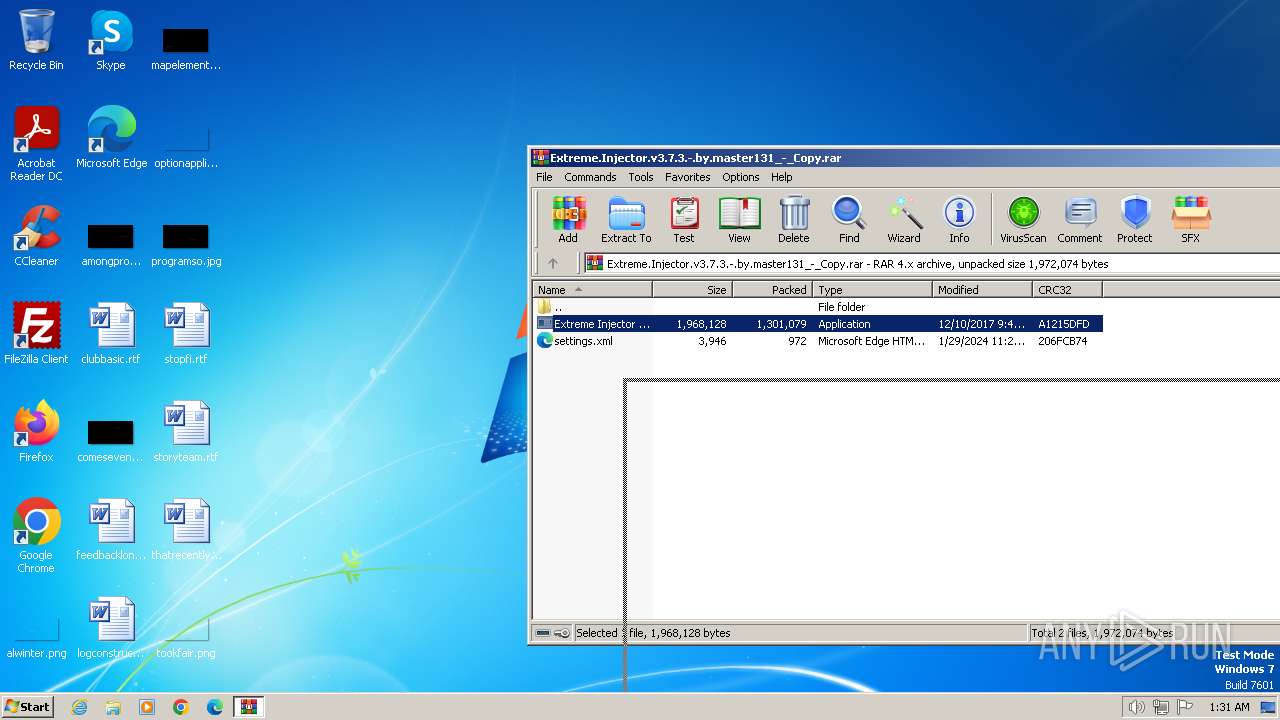Click the system clock 1:31 AM

pos(1229,707)
